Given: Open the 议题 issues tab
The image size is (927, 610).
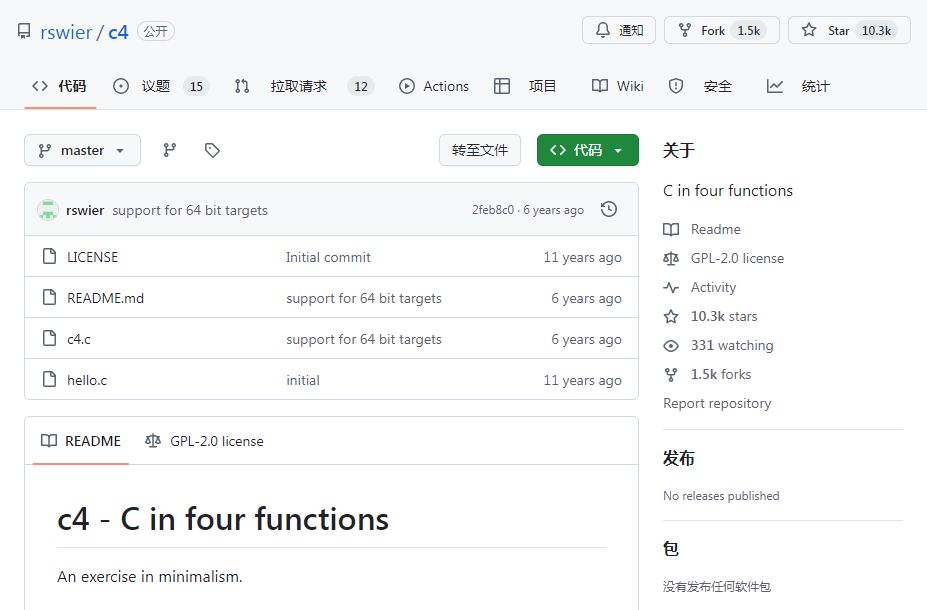Looking at the screenshot, I should (160, 86).
